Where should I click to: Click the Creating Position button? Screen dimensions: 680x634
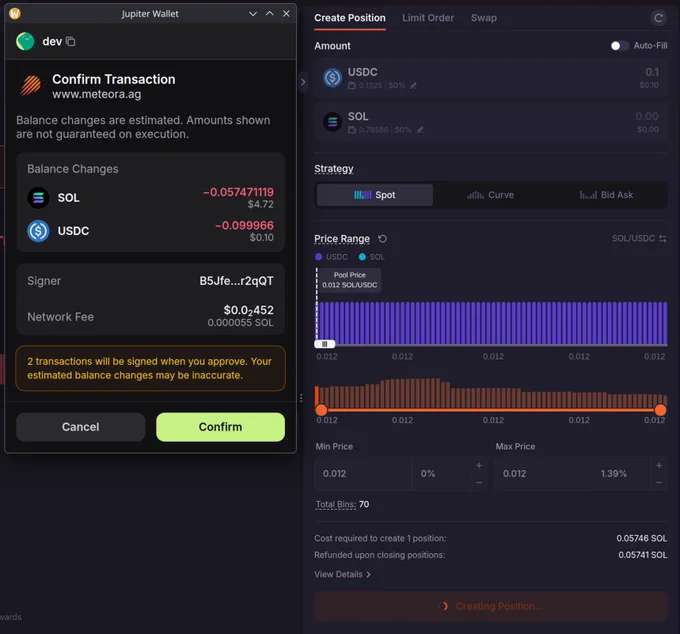tap(490, 606)
